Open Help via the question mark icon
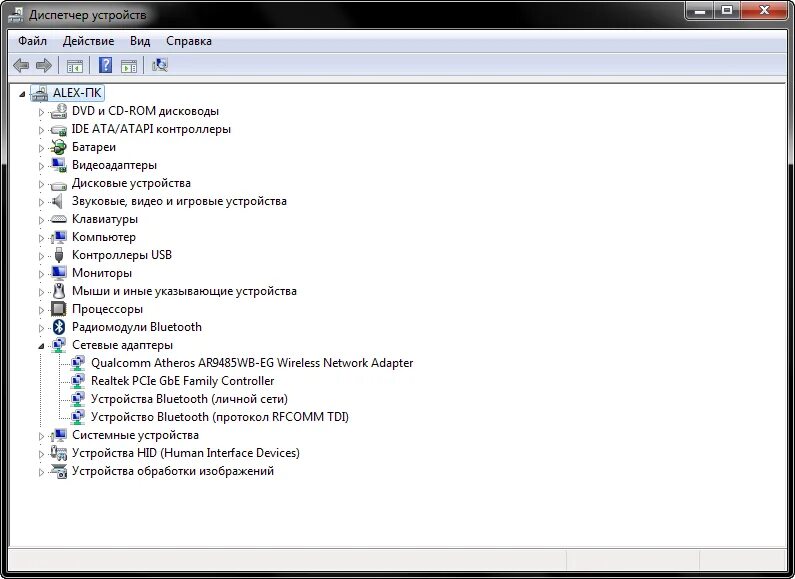Image resolution: width=795 pixels, height=579 pixels. 105,65
